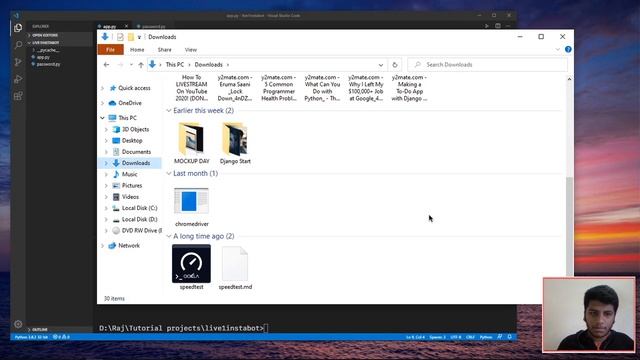Click Python version in VS Code status bar
This screenshot has width=640, height=360.
pos(31,337)
